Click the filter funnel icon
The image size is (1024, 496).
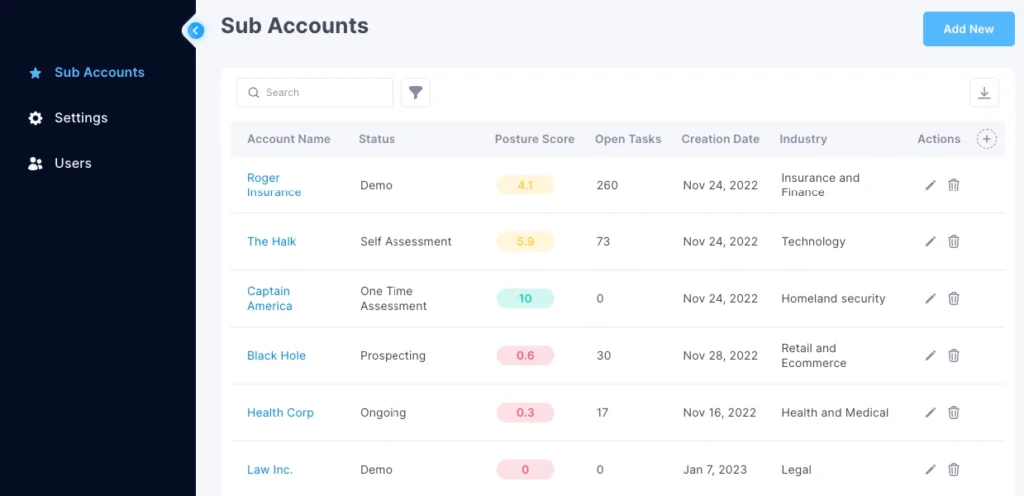416,93
